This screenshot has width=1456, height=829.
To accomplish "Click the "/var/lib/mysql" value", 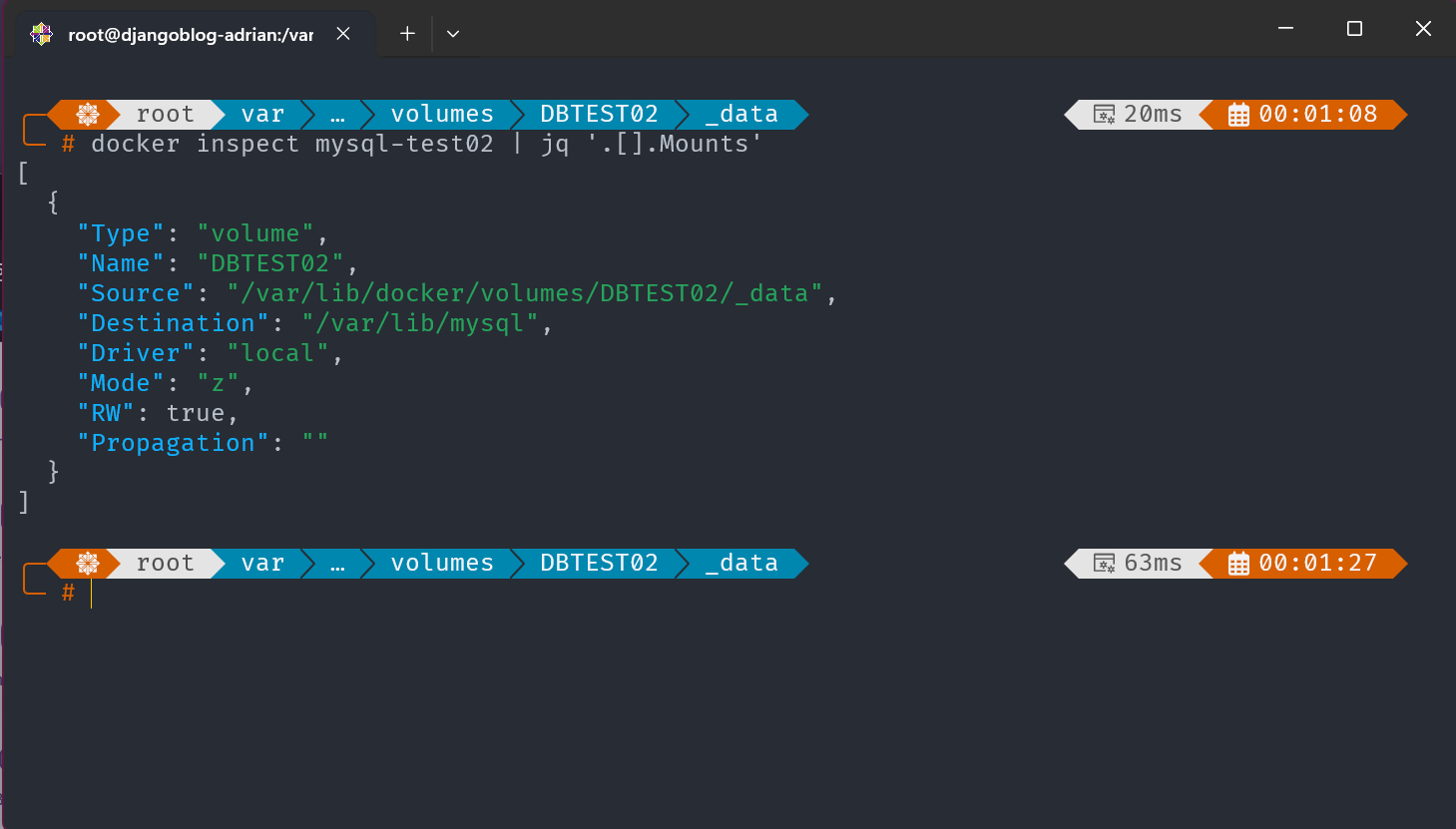I will click(420, 323).
